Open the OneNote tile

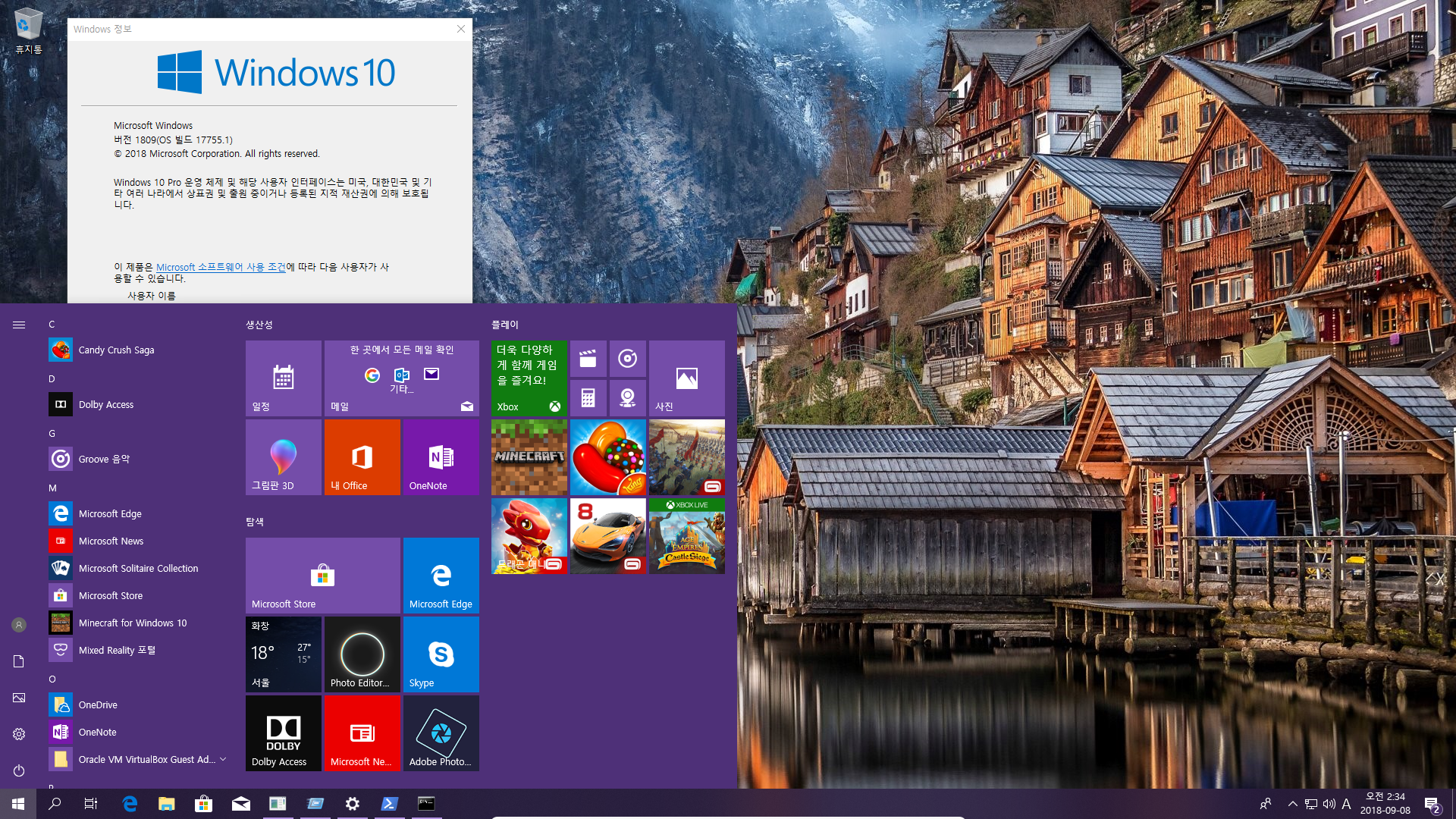coord(441,457)
